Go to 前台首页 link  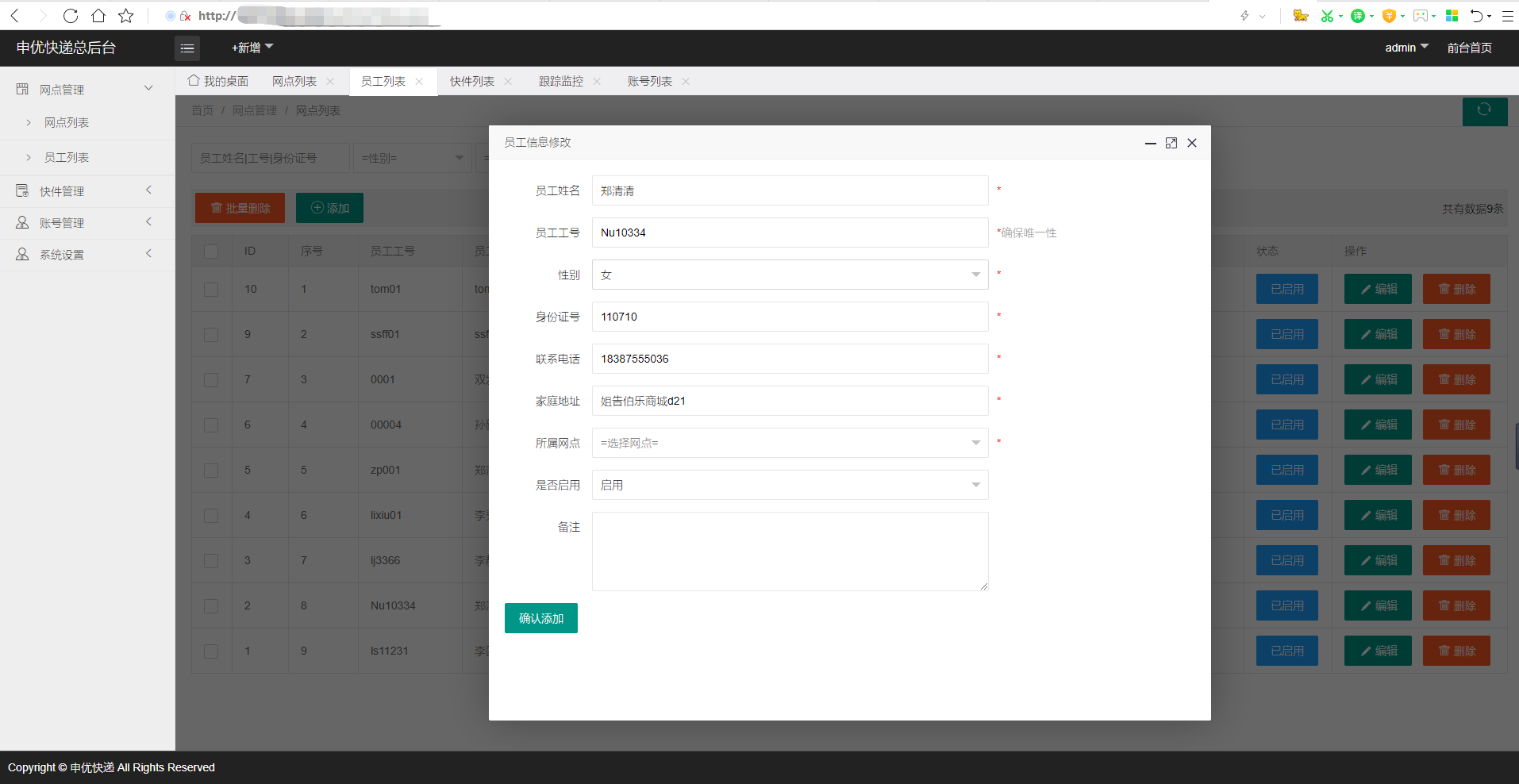1470,48
